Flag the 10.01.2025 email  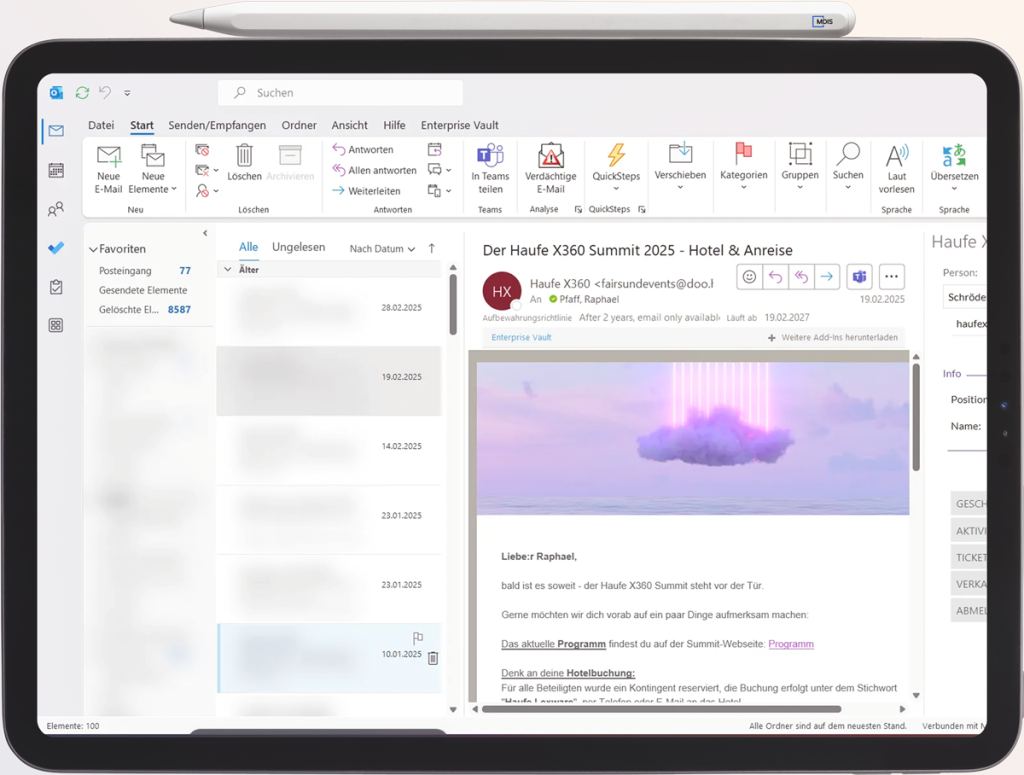coord(418,638)
